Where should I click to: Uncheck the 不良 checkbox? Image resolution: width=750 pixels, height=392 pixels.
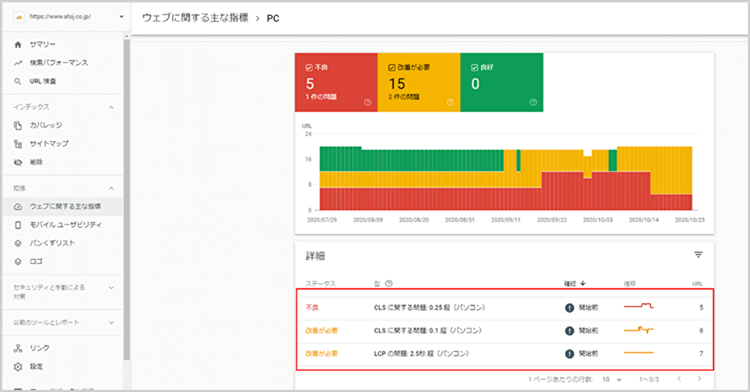309,67
